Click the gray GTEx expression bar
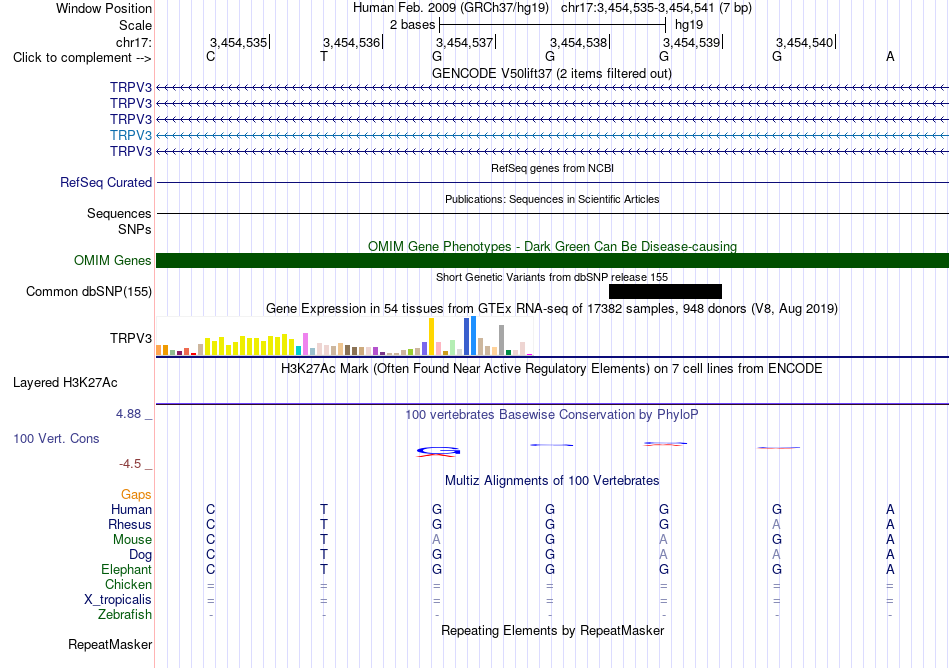The image size is (950, 668). click(x=502, y=340)
